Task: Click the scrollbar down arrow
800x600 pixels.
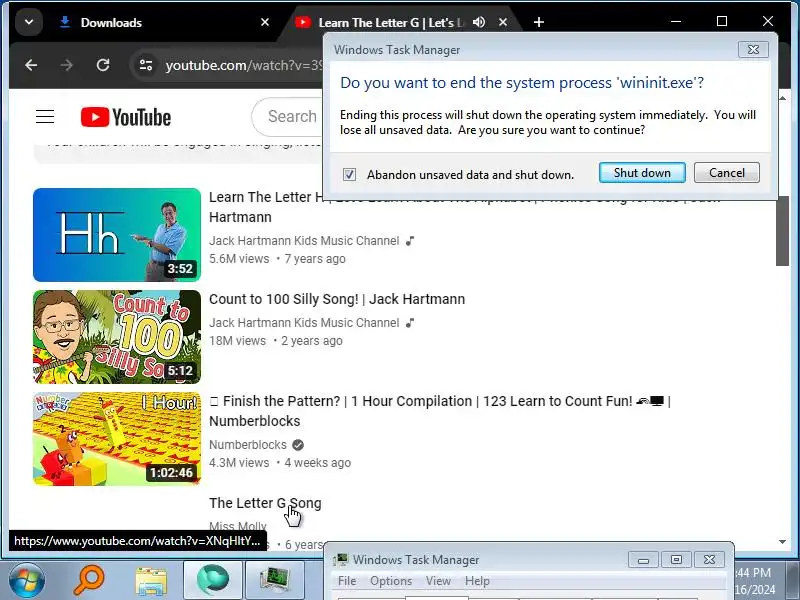Action: (782, 542)
